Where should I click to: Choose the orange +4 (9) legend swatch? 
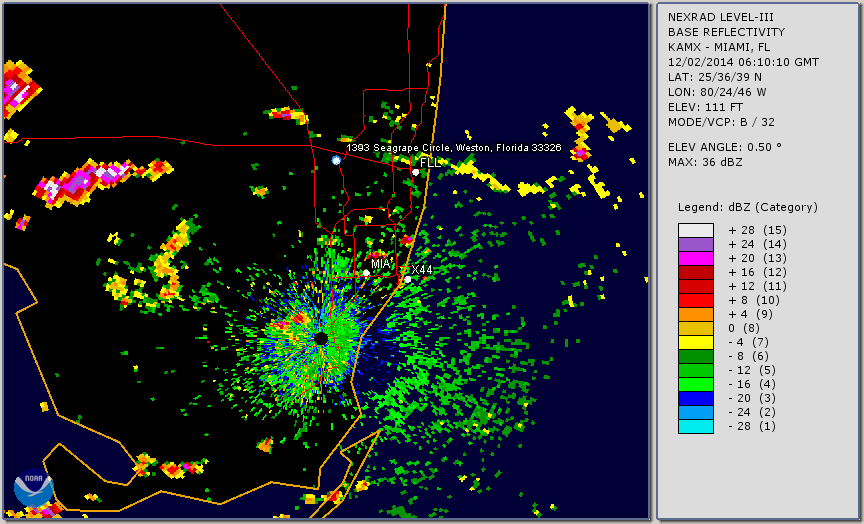(695, 314)
